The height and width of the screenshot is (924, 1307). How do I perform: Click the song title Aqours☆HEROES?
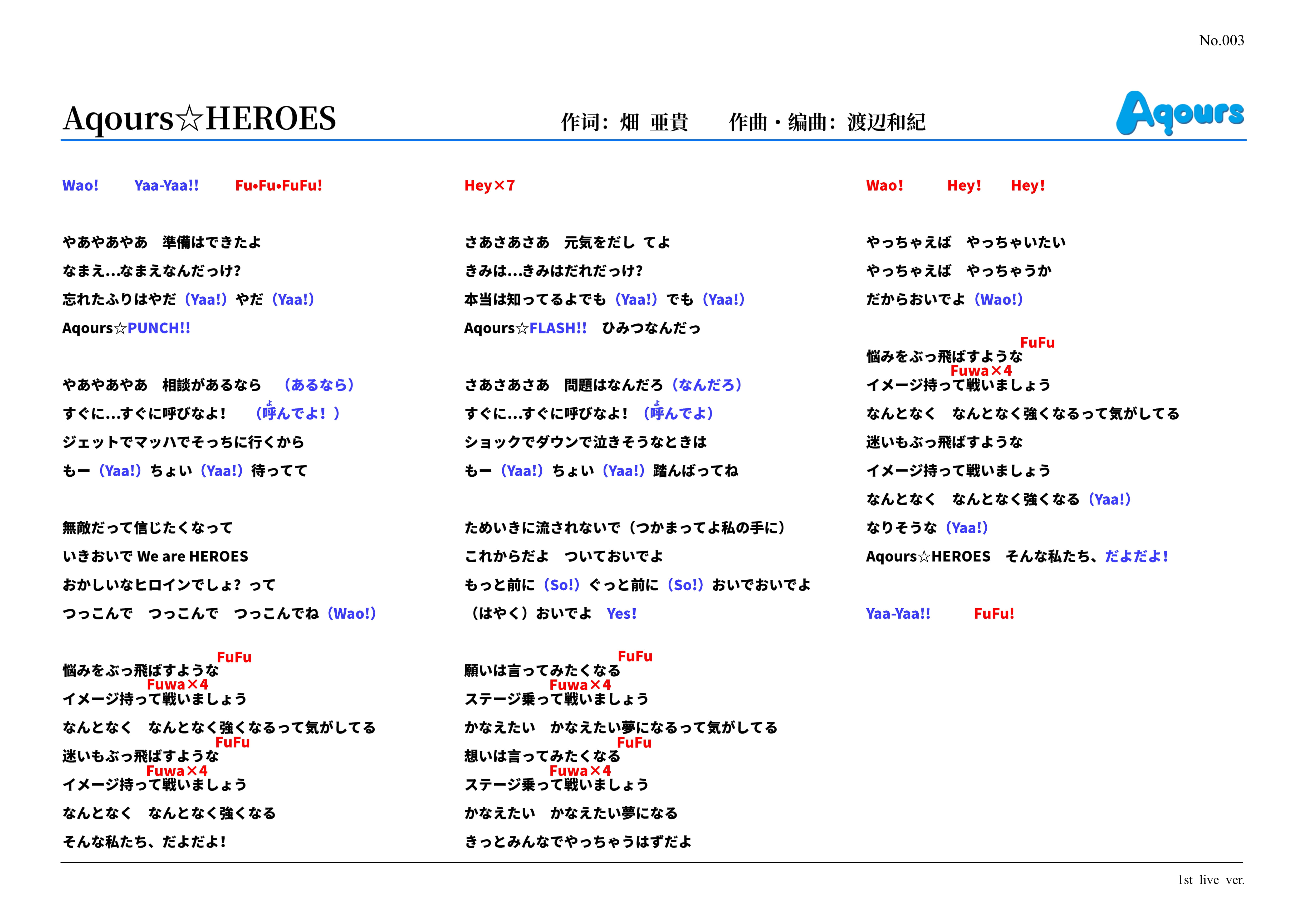coord(199,118)
